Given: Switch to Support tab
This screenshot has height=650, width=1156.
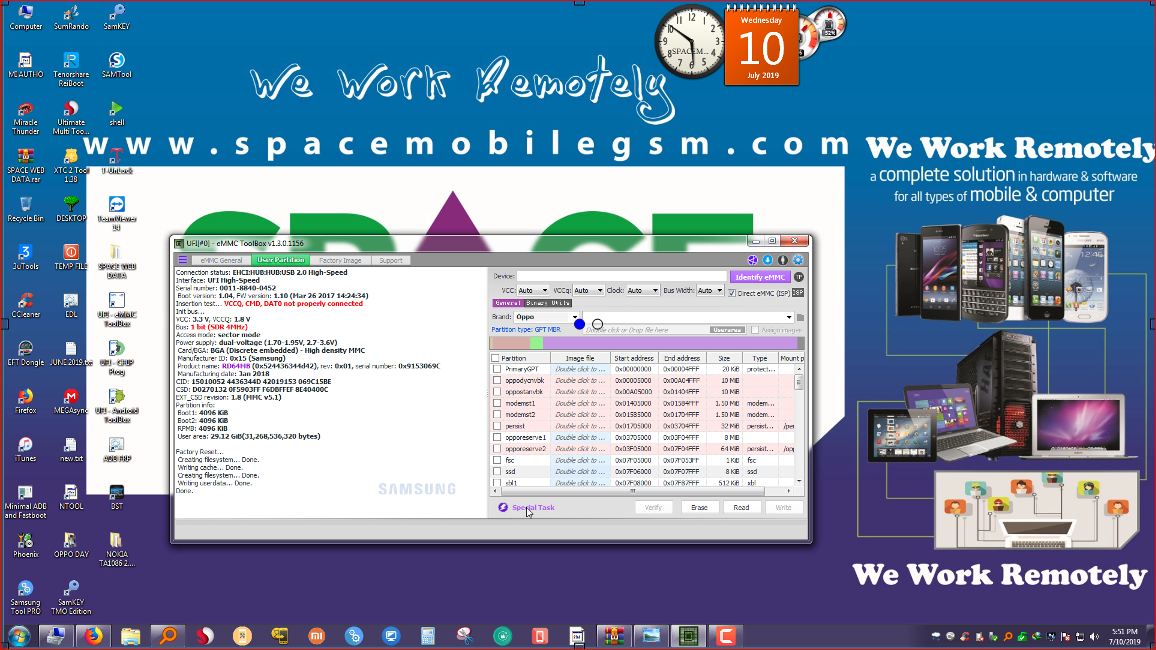Looking at the screenshot, I should click(x=391, y=260).
